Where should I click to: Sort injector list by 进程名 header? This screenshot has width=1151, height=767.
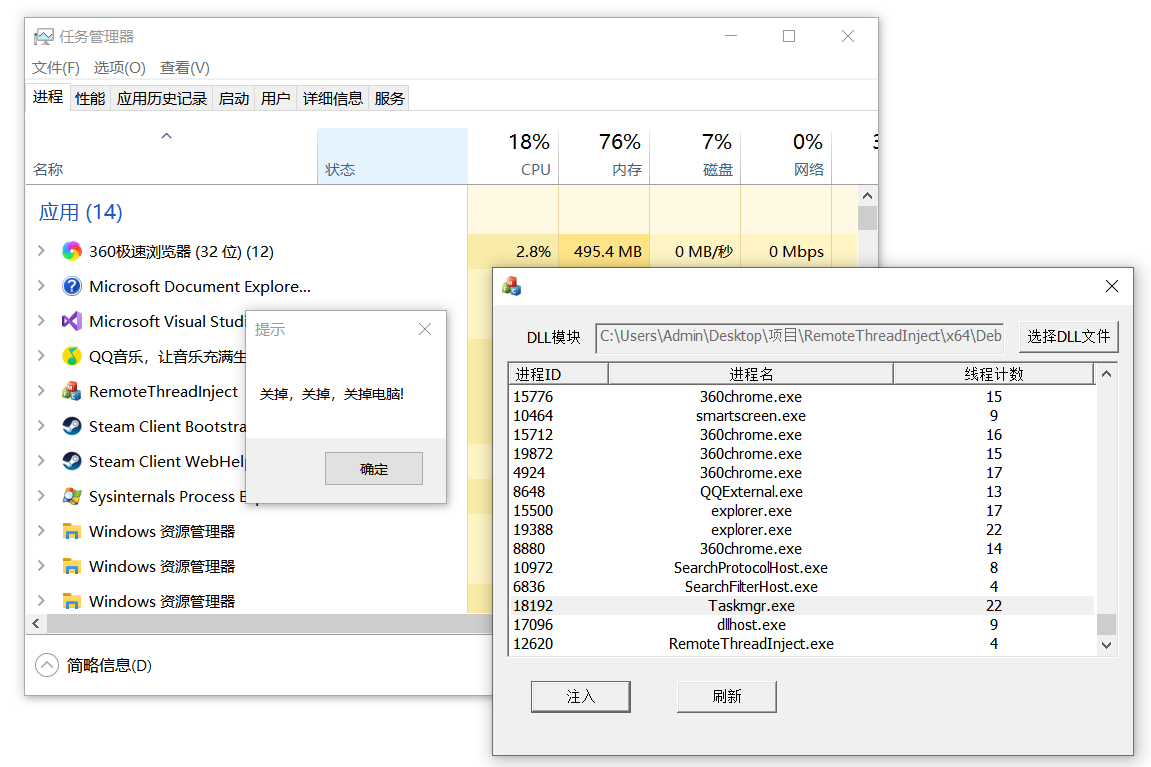(751, 374)
